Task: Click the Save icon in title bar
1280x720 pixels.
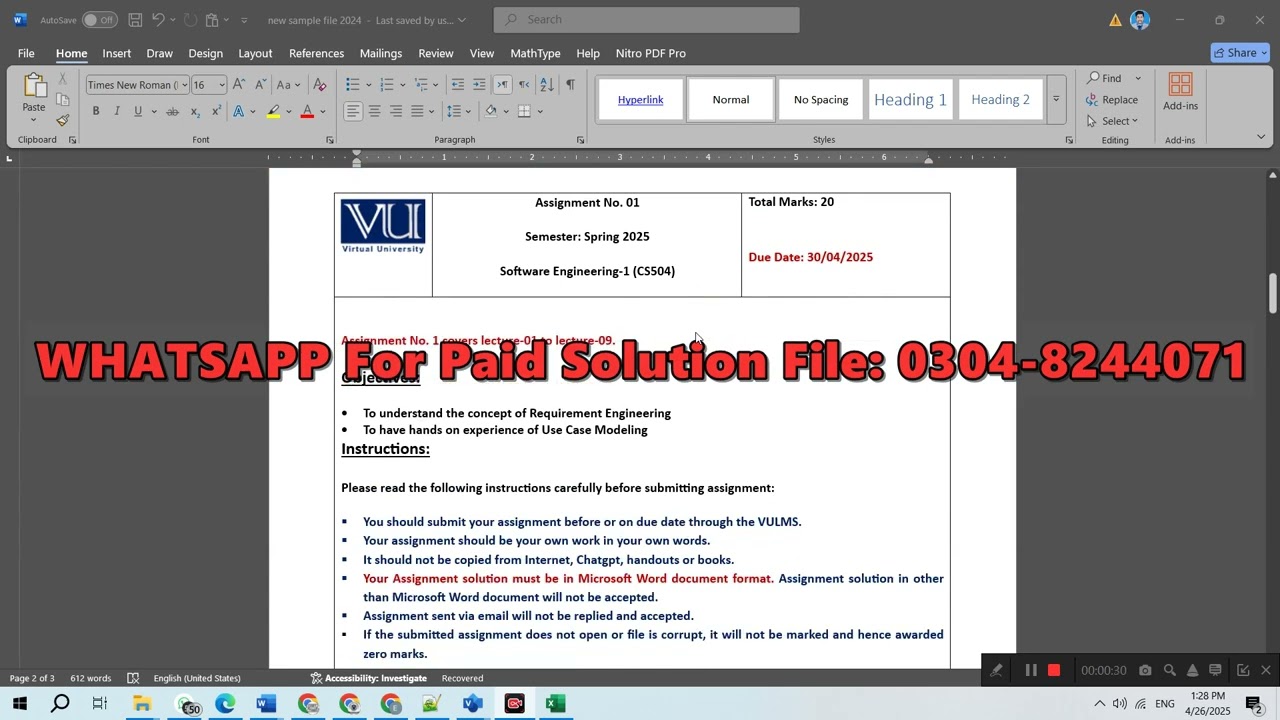Action: pos(135,20)
